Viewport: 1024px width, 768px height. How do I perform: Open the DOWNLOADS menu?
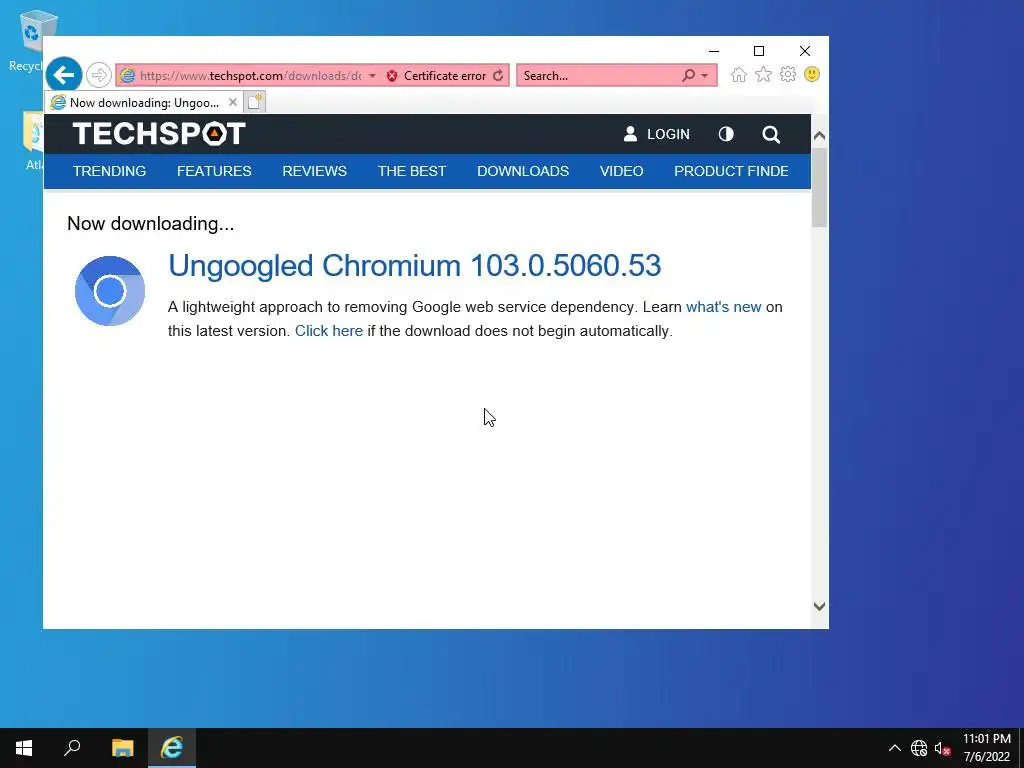[523, 171]
